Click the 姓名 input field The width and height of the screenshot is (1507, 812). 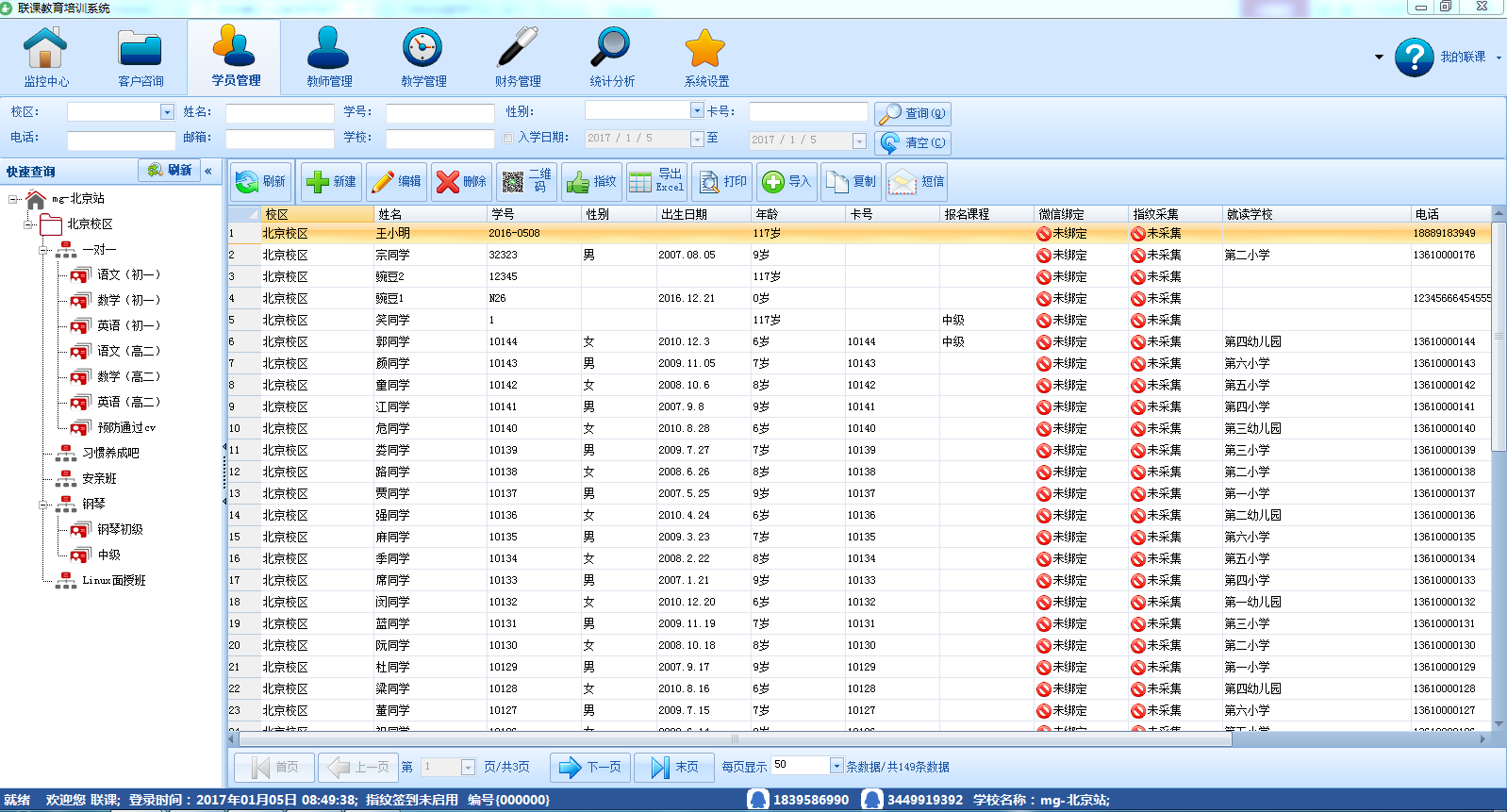pyautogui.click(x=280, y=113)
